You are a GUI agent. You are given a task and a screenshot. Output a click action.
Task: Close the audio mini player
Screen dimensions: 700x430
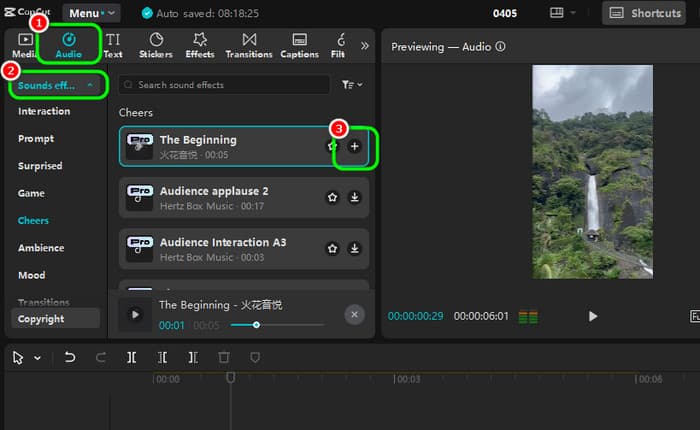coord(354,314)
